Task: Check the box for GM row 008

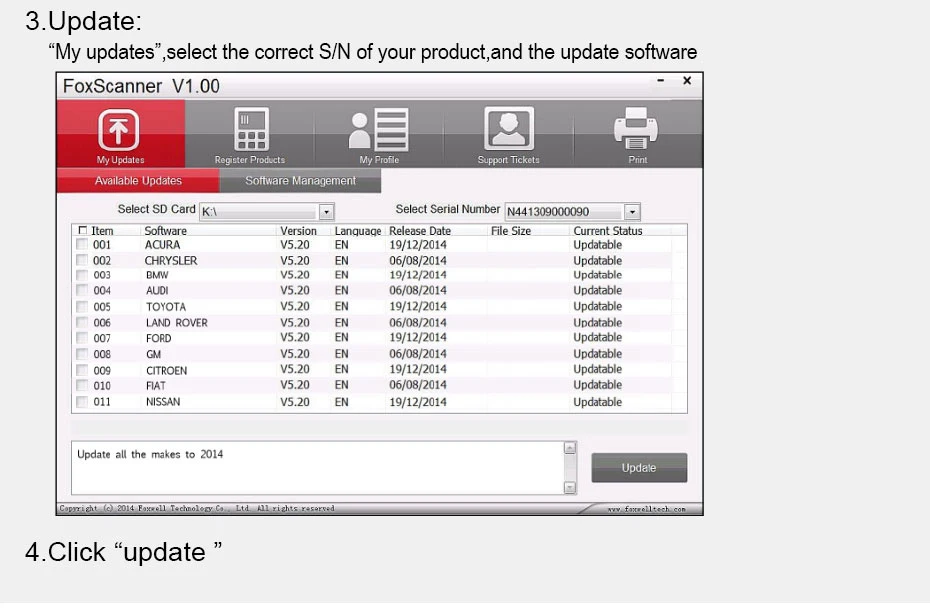Action: pos(82,354)
